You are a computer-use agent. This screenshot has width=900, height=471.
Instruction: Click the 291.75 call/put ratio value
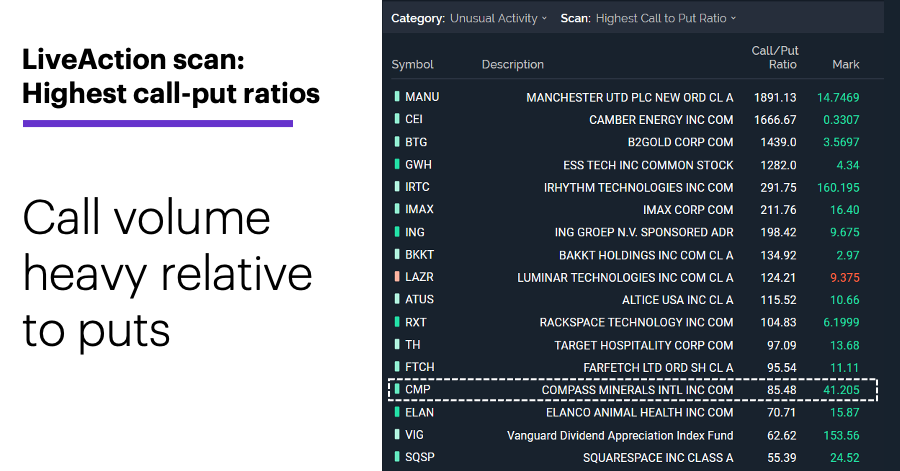point(778,188)
